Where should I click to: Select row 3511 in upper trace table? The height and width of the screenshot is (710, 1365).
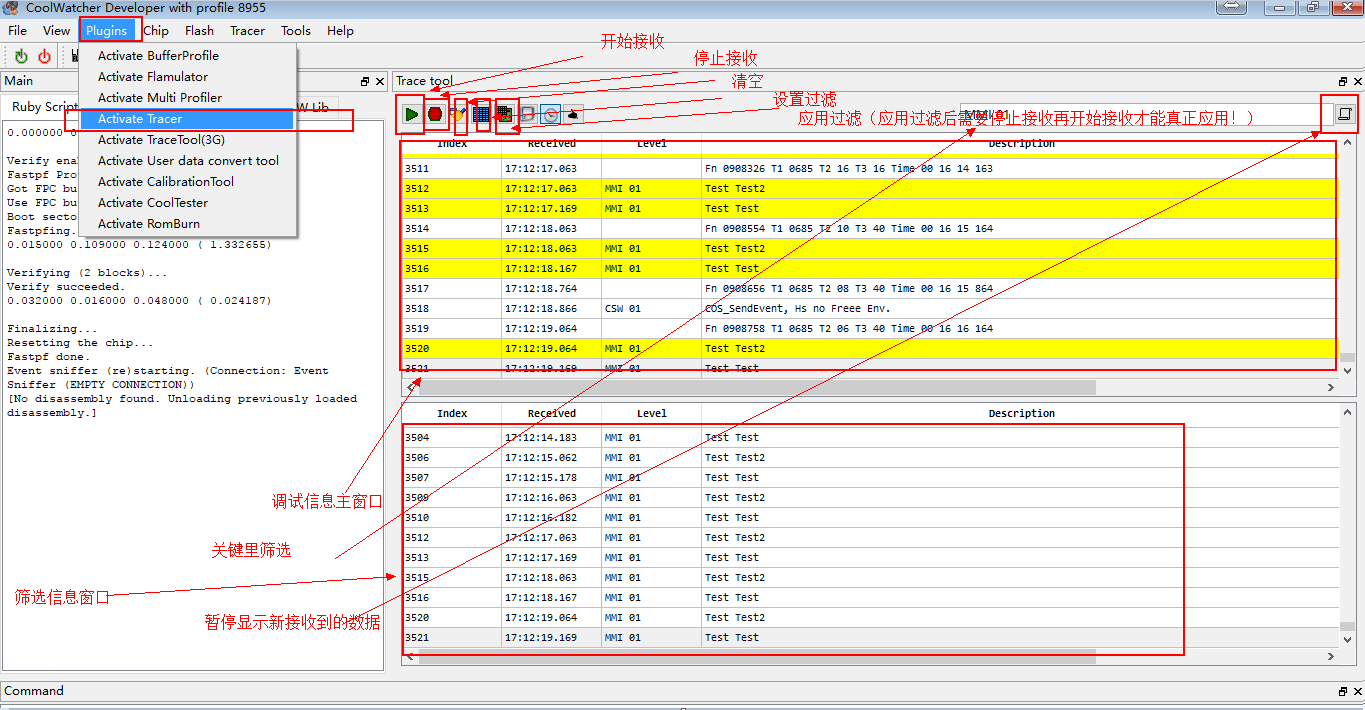[x=870, y=168]
